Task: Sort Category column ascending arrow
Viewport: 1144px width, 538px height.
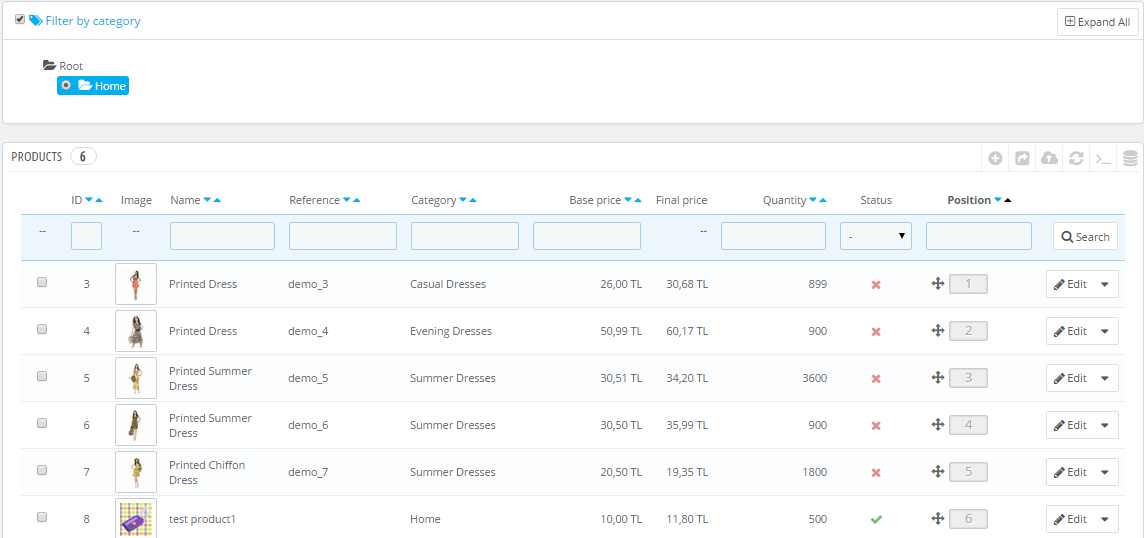Action: pos(473,200)
